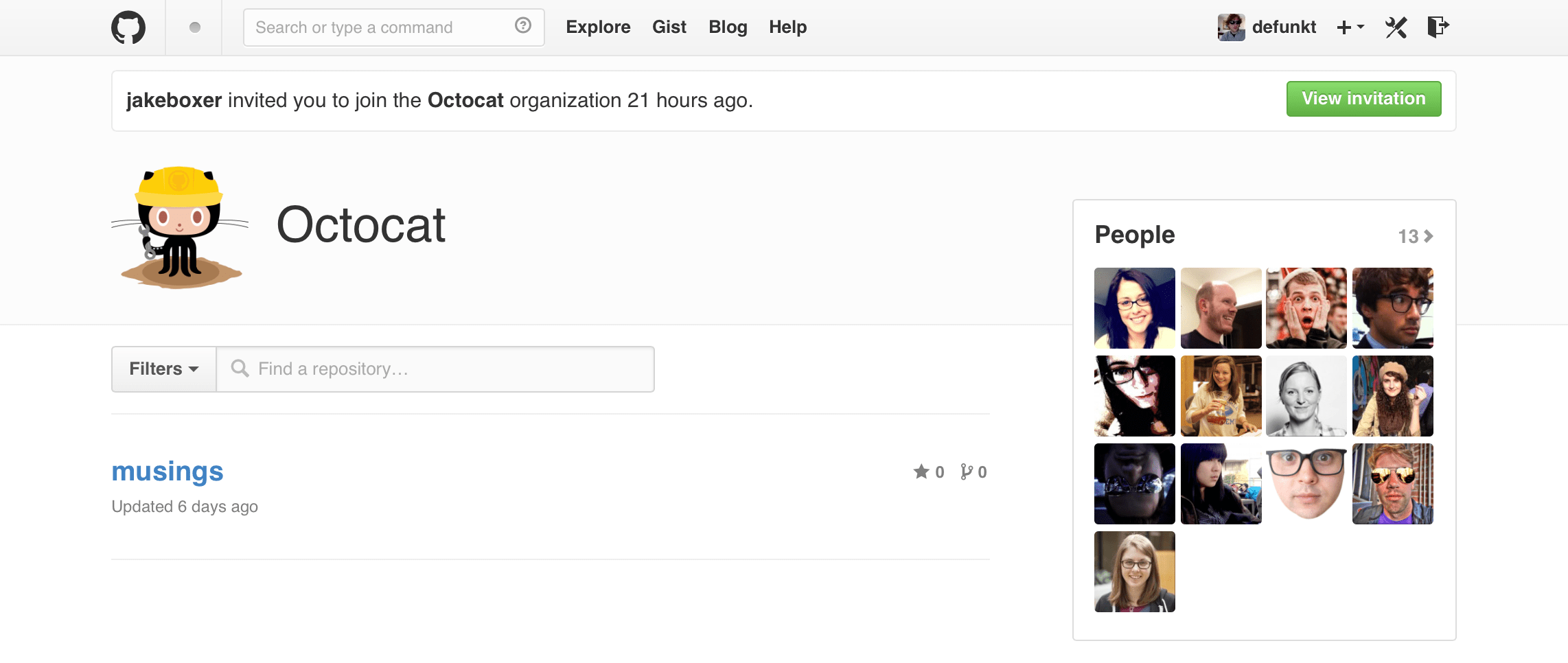1568x663 pixels.
Task: Open the musings repository link
Action: coord(168,472)
